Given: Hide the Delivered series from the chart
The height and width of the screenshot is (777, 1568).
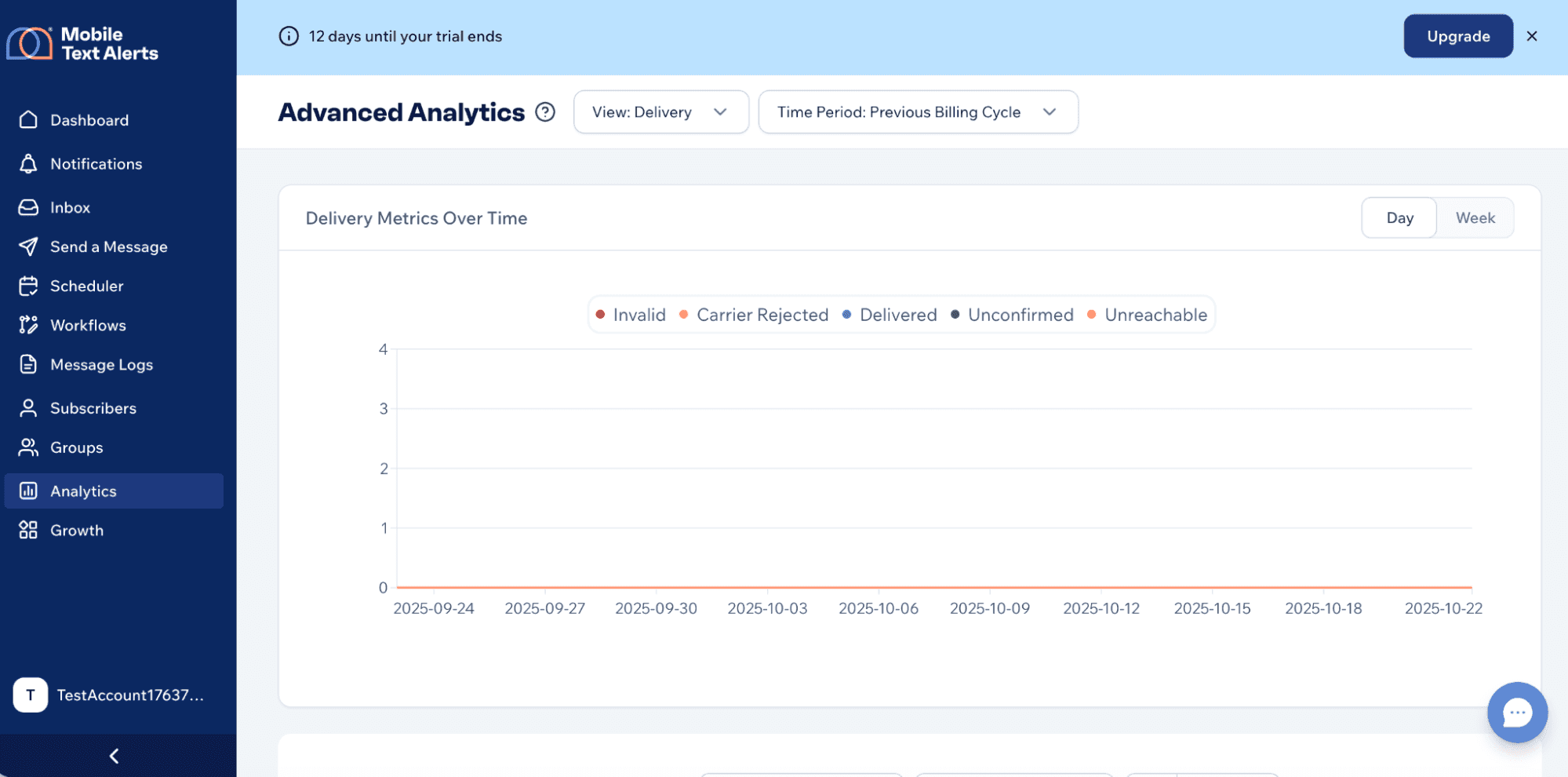Looking at the screenshot, I should (889, 315).
